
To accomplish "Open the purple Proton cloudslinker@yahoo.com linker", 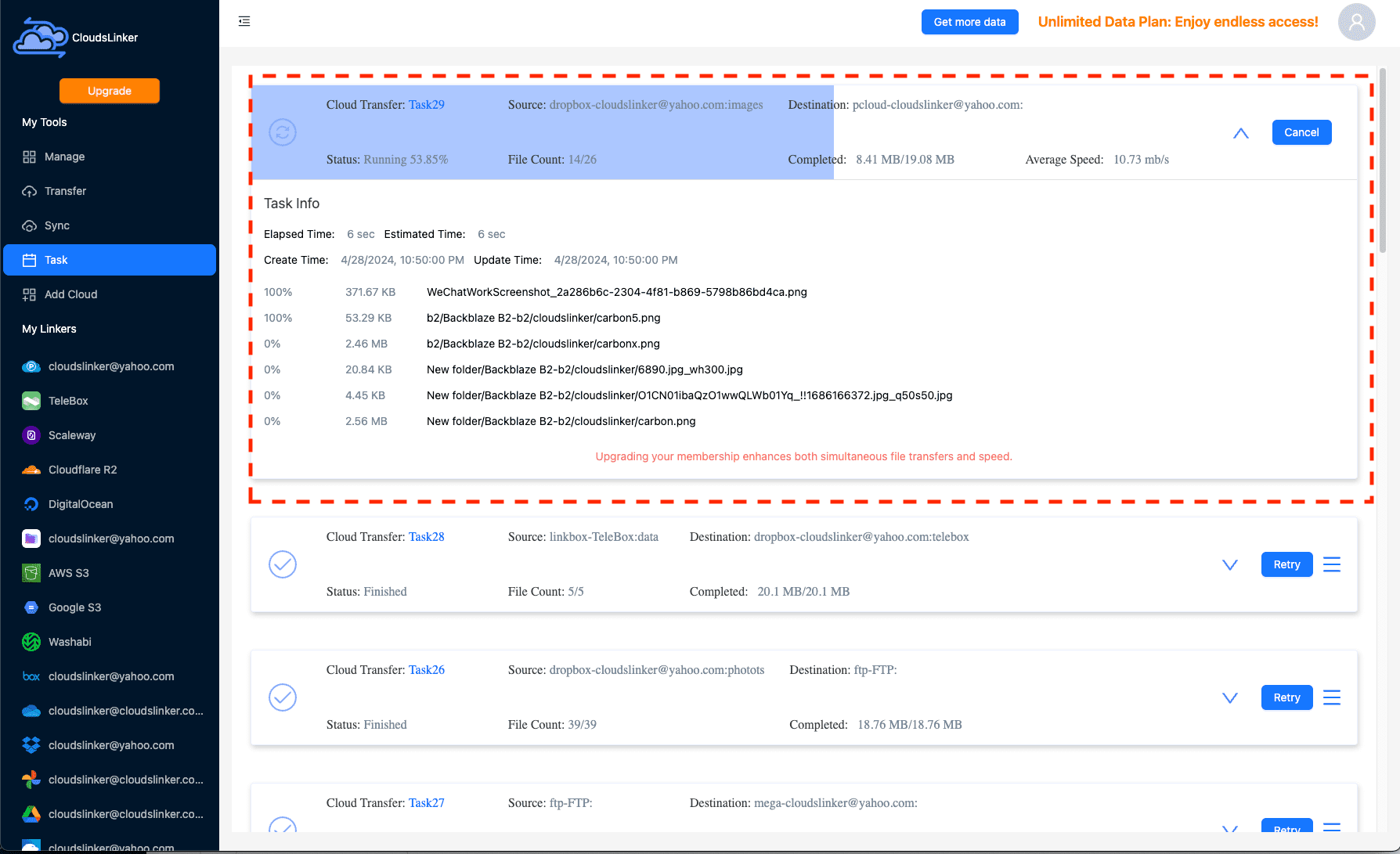I will [110, 539].
